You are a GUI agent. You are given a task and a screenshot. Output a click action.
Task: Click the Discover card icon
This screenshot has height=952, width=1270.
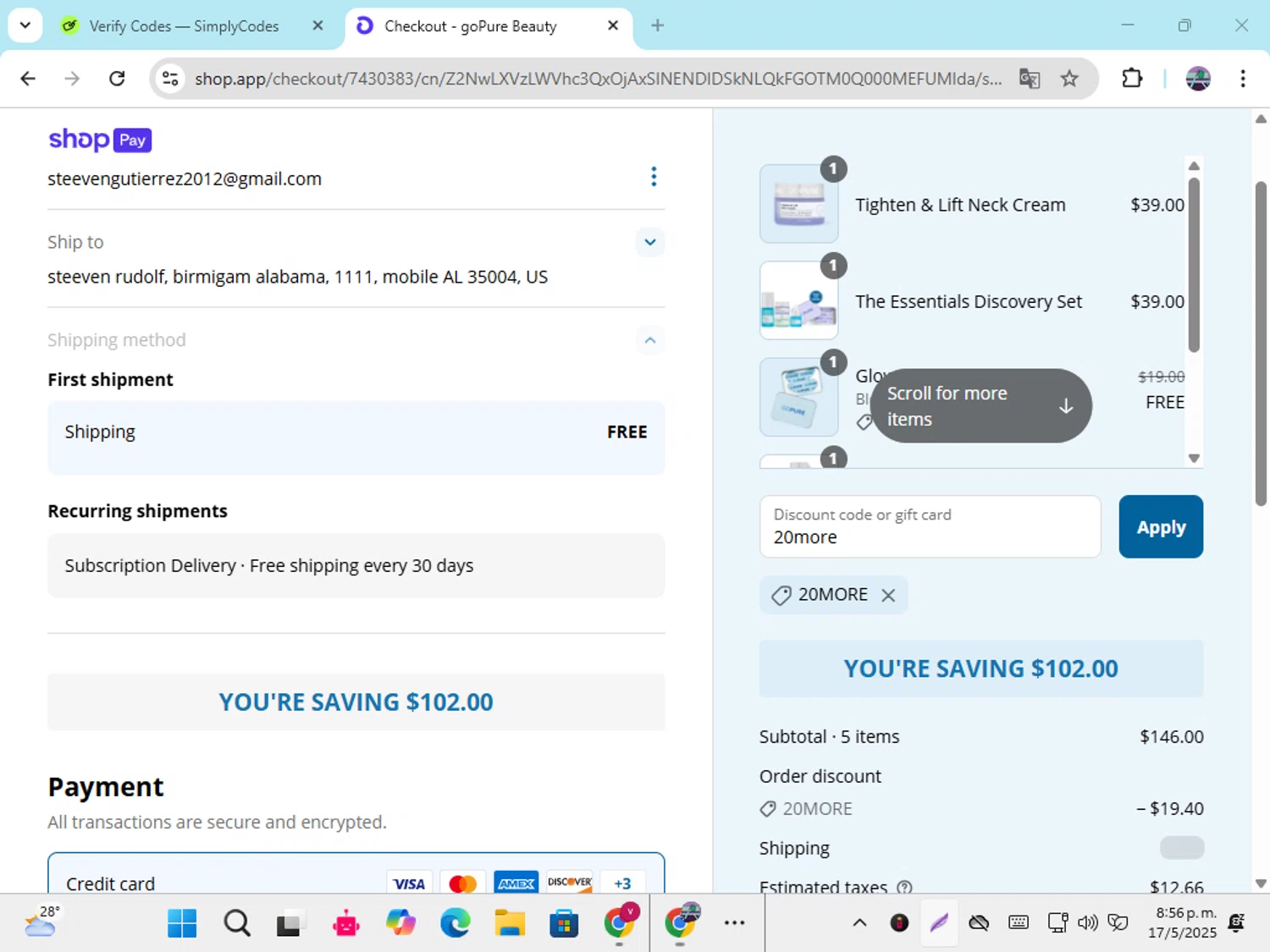click(x=569, y=883)
